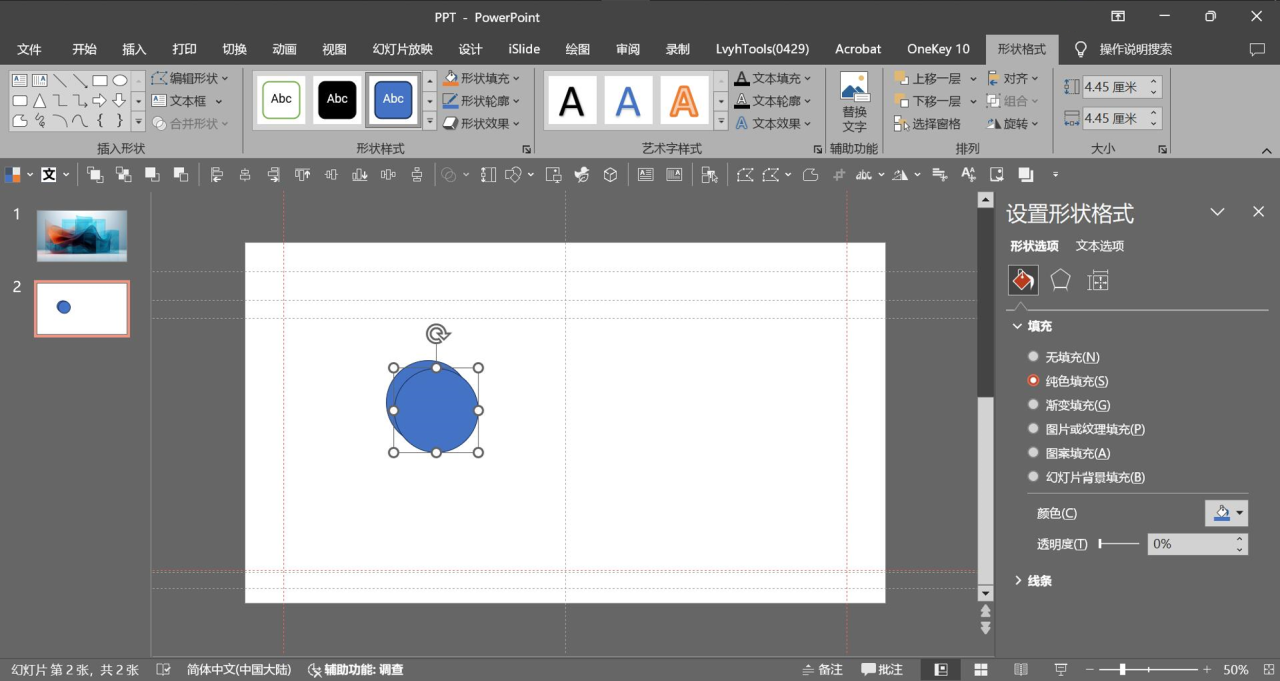The width and height of the screenshot is (1280, 681).
Task: Open 文本填充 dropdown
Action: coord(773,78)
